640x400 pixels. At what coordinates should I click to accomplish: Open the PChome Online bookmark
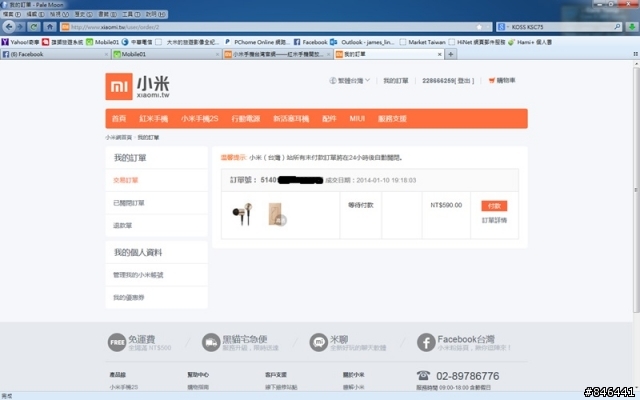257,42
